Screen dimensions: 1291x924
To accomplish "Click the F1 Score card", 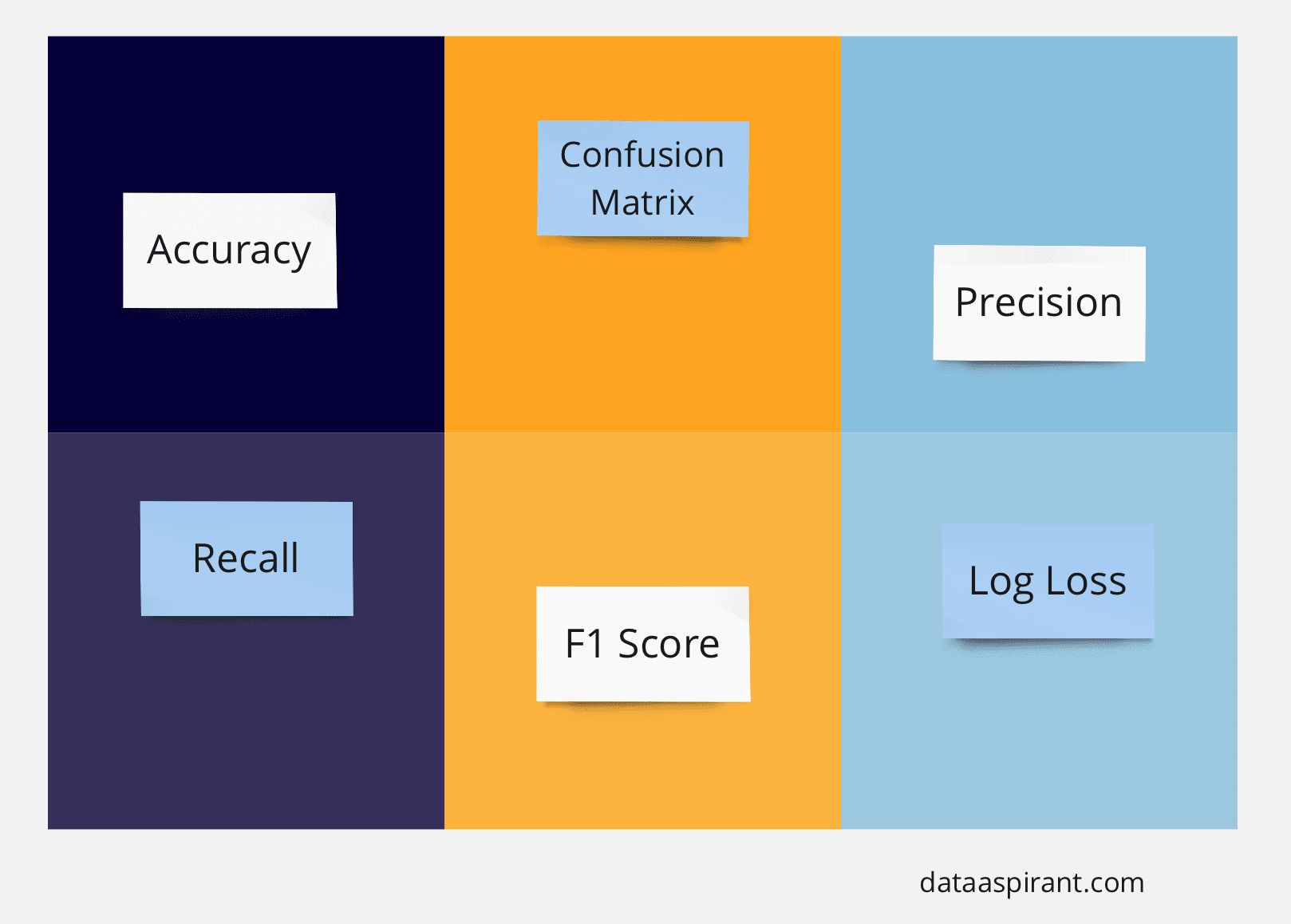I will (643, 644).
